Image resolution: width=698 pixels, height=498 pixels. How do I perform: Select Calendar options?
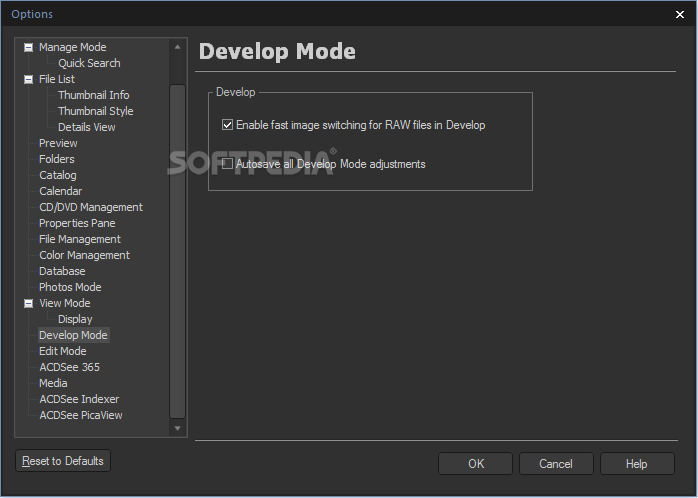61,191
